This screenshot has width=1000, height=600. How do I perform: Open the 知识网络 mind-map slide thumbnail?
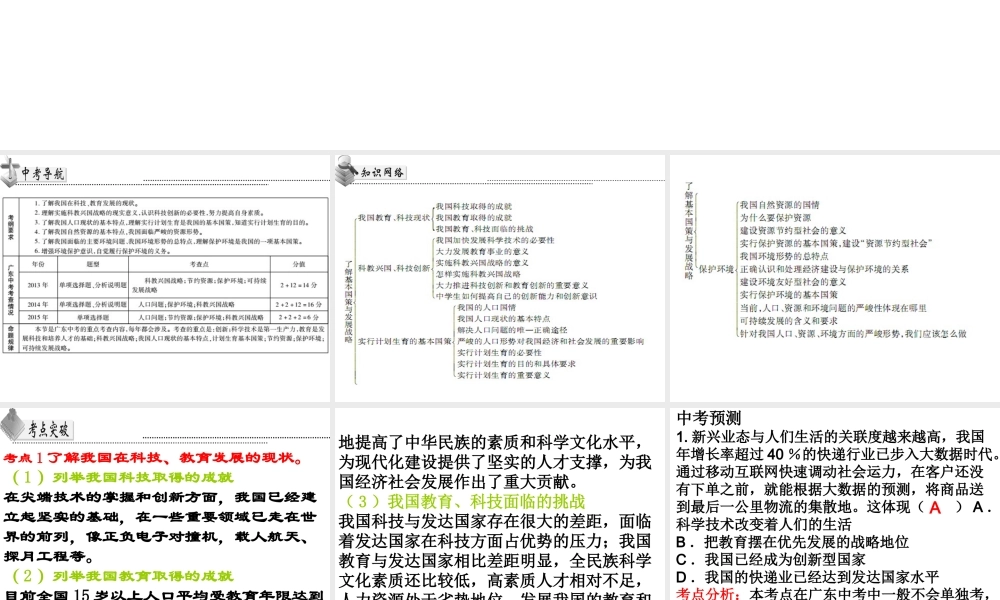pos(499,278)
